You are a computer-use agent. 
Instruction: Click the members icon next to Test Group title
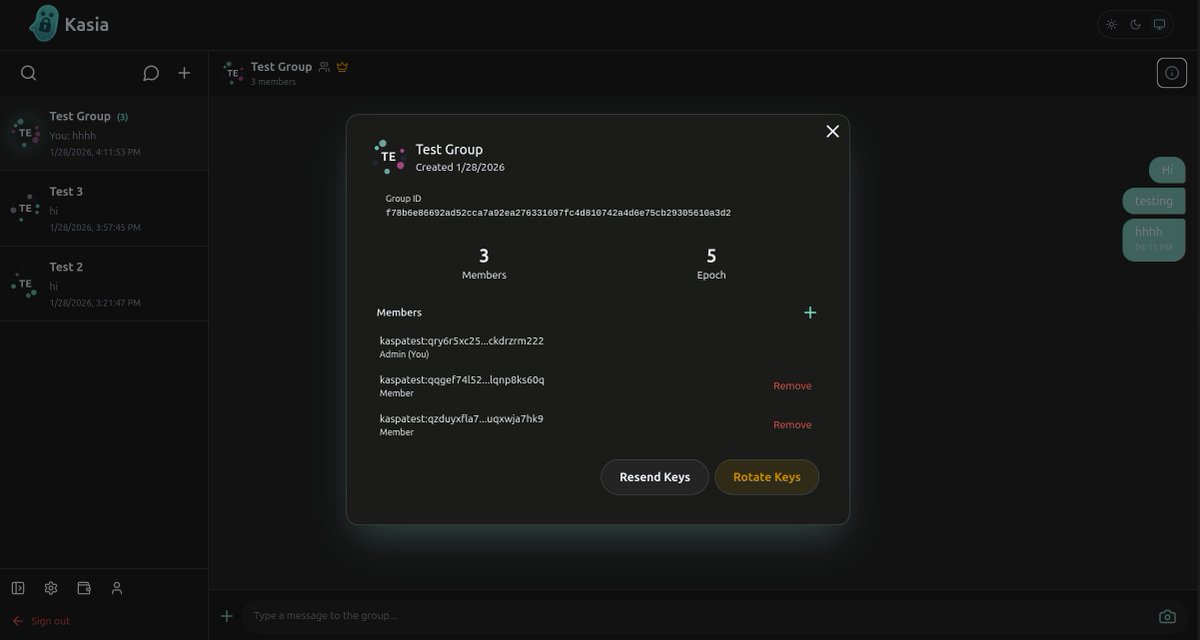coord(323,66)
